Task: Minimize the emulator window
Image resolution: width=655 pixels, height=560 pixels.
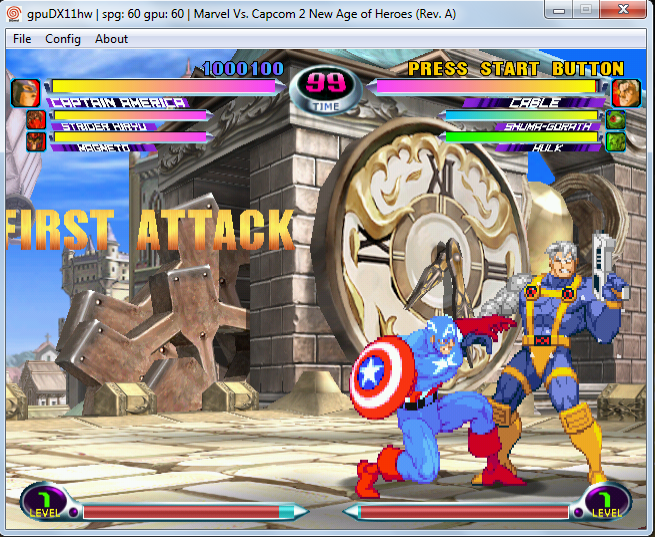Action: (559, 10)
